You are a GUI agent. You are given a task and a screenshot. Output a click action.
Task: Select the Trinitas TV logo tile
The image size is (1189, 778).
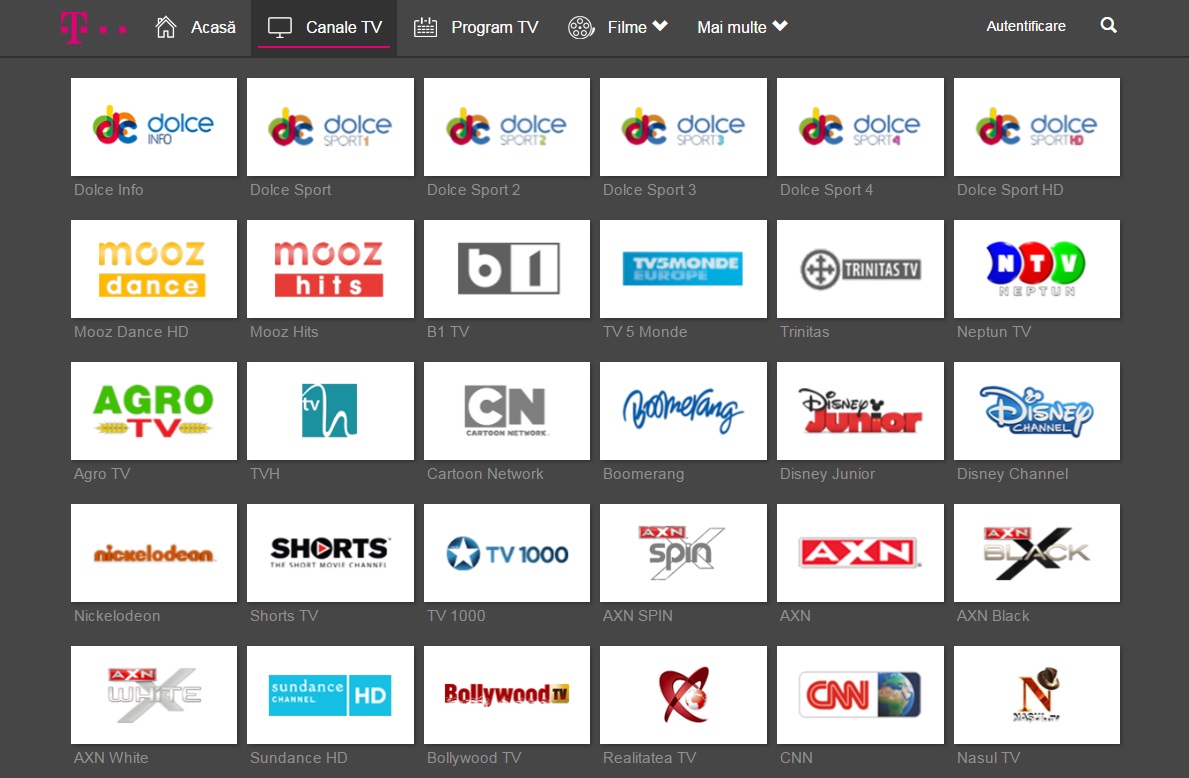coord(860,268)
